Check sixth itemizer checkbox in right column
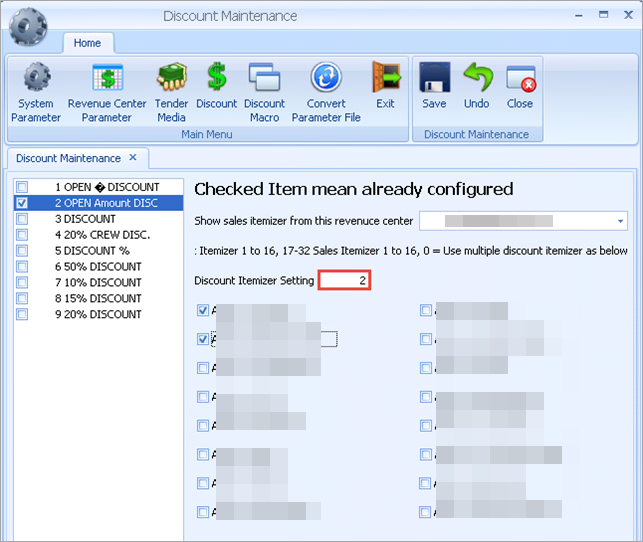 pyautogui.click(x=426, y=454)
